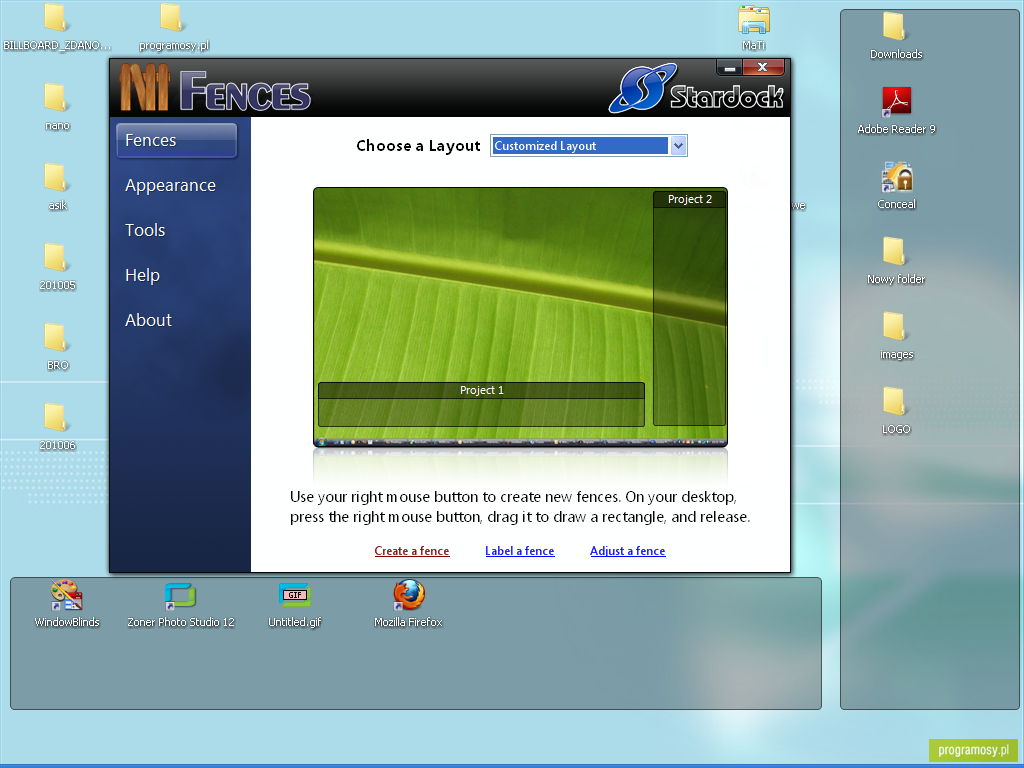Minimize the Fences window

729,67
